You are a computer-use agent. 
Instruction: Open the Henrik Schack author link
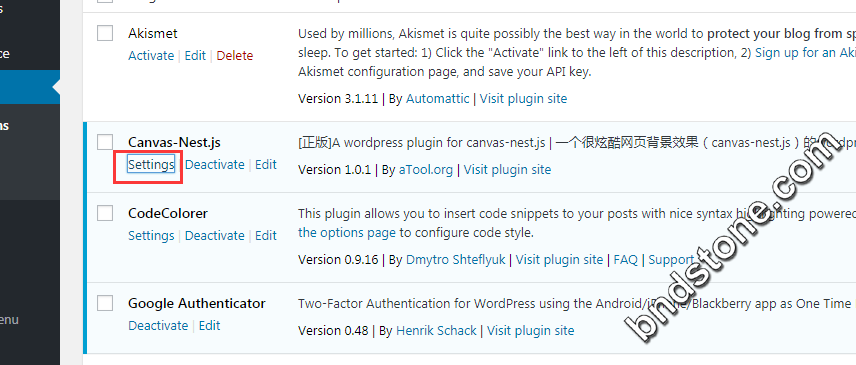[436, 331]
